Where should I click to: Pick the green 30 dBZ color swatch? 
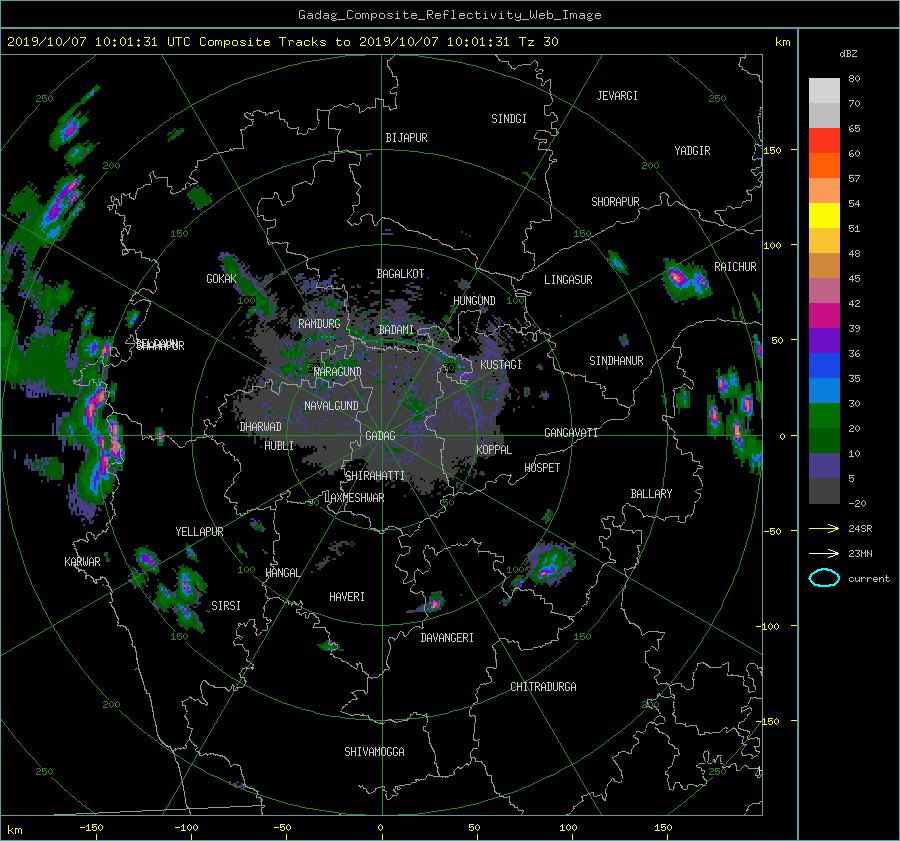pyautogui.click(x=824, y=415)
